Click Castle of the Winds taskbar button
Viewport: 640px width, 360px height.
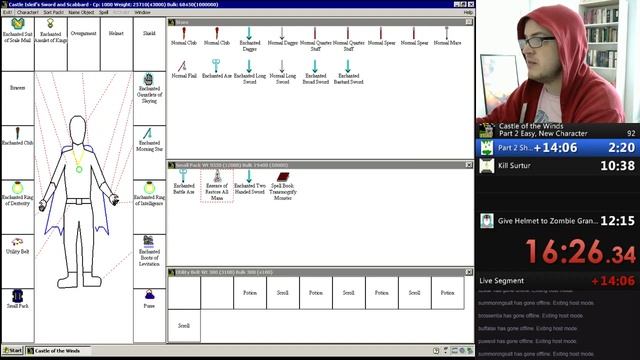[x=58, y=351]
